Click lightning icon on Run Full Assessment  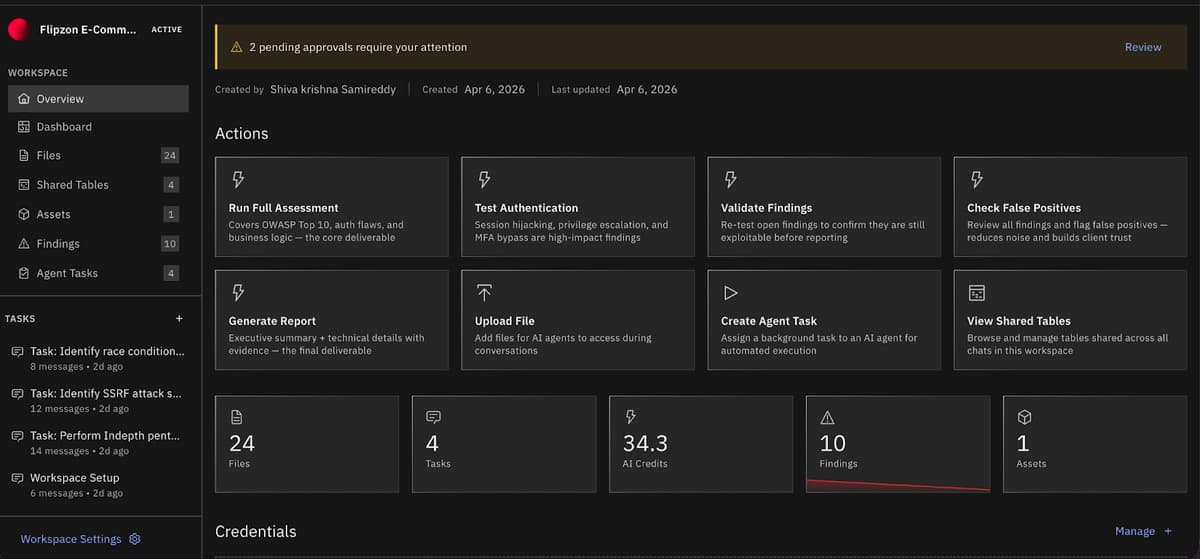(x=237, y=179)
